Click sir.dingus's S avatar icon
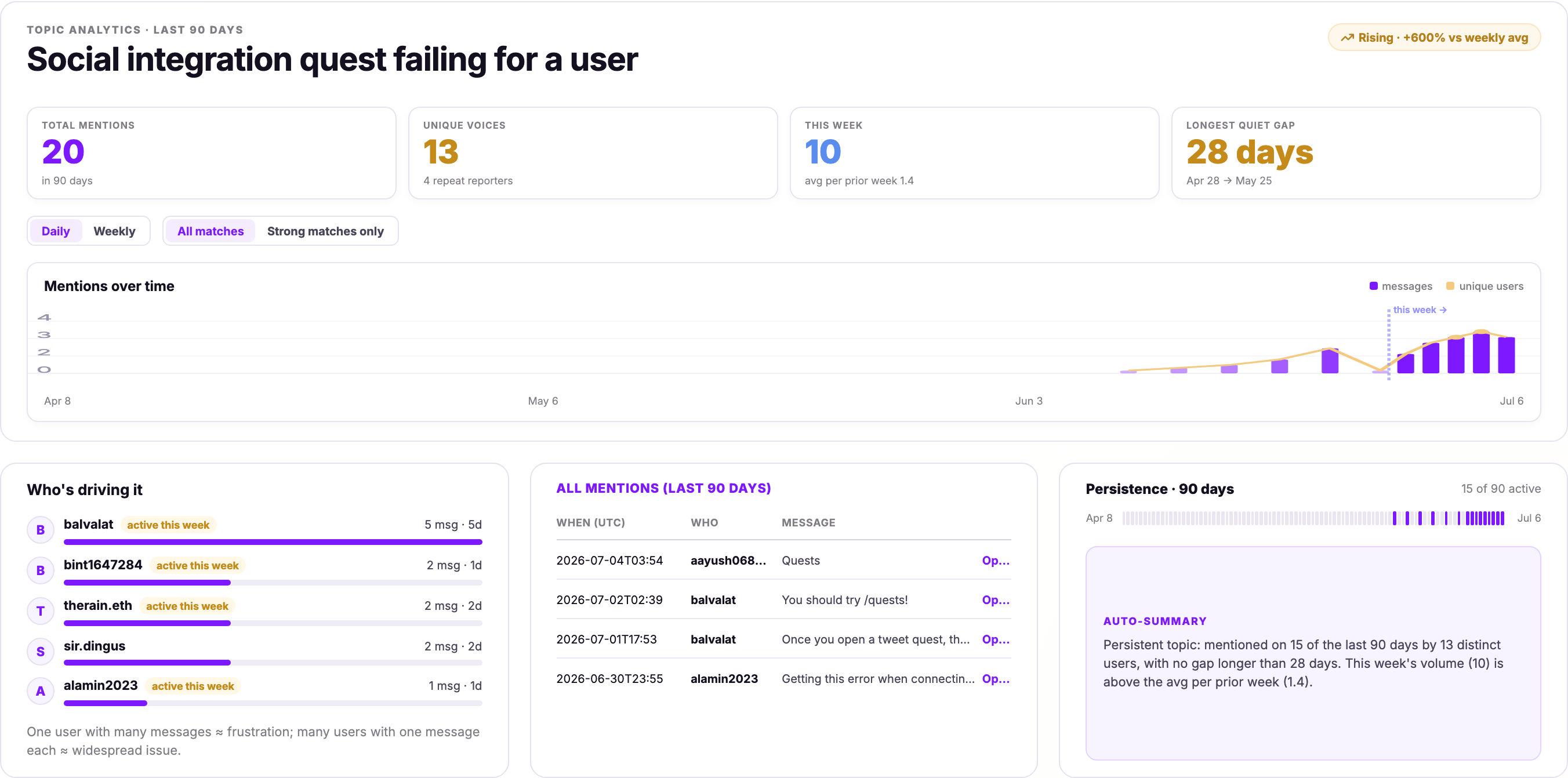 coord(41,652)
